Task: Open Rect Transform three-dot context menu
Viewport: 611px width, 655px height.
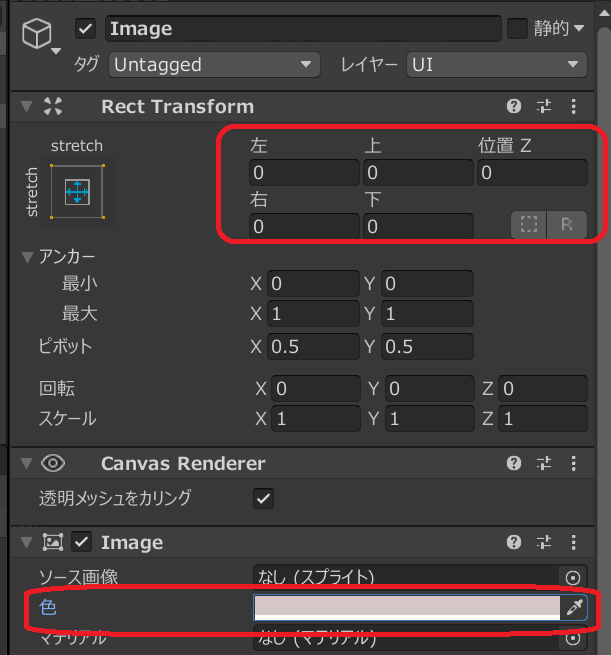Action: [574, 106]
